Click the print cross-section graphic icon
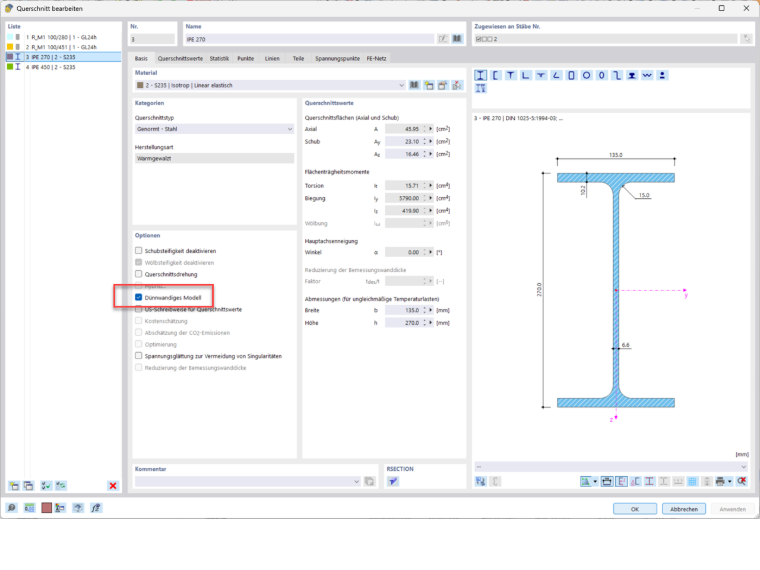760x570 pixels. click(x=720, y=481)
